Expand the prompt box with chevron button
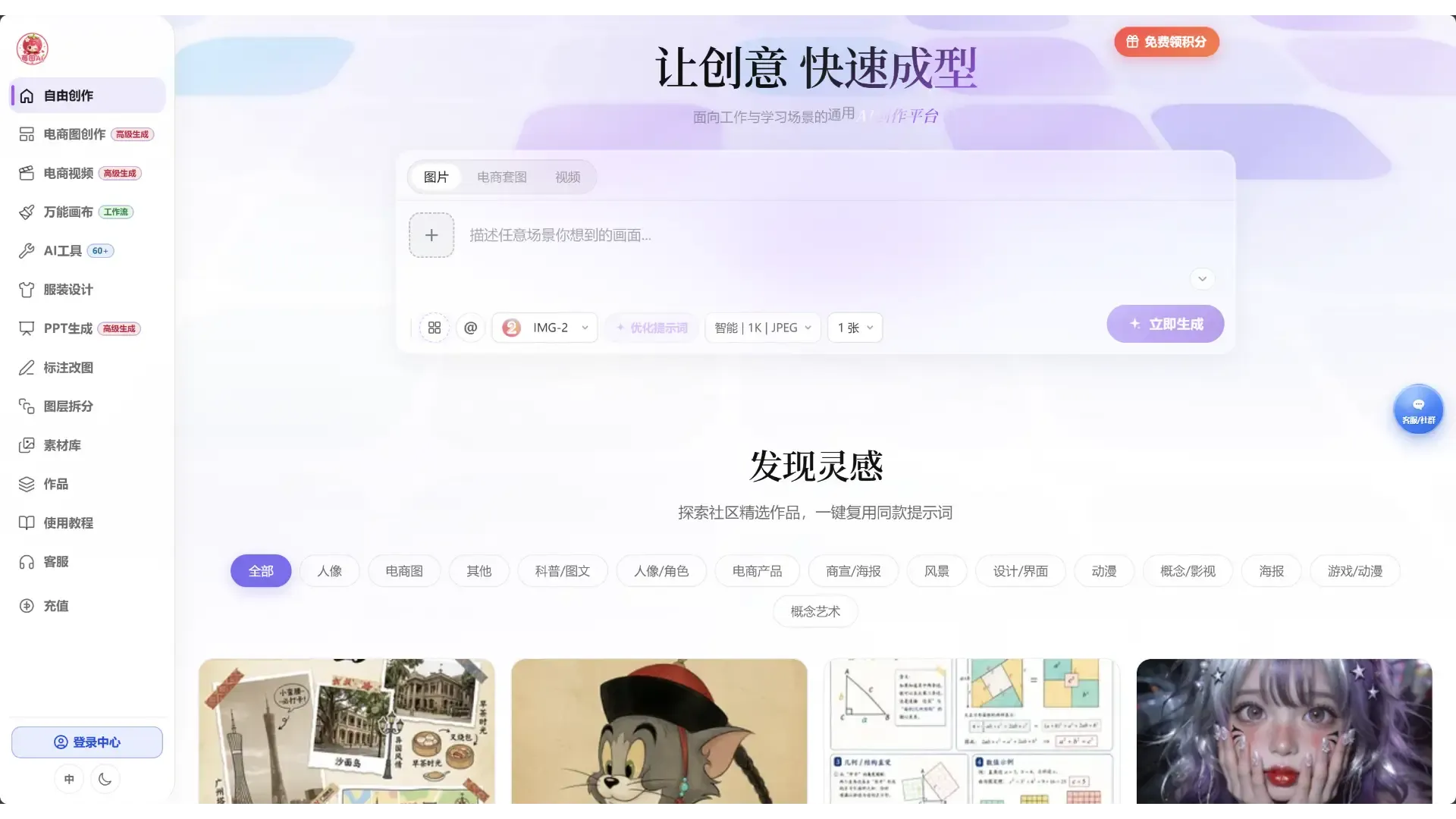The image size is (1456, 819). point(1202,278)
